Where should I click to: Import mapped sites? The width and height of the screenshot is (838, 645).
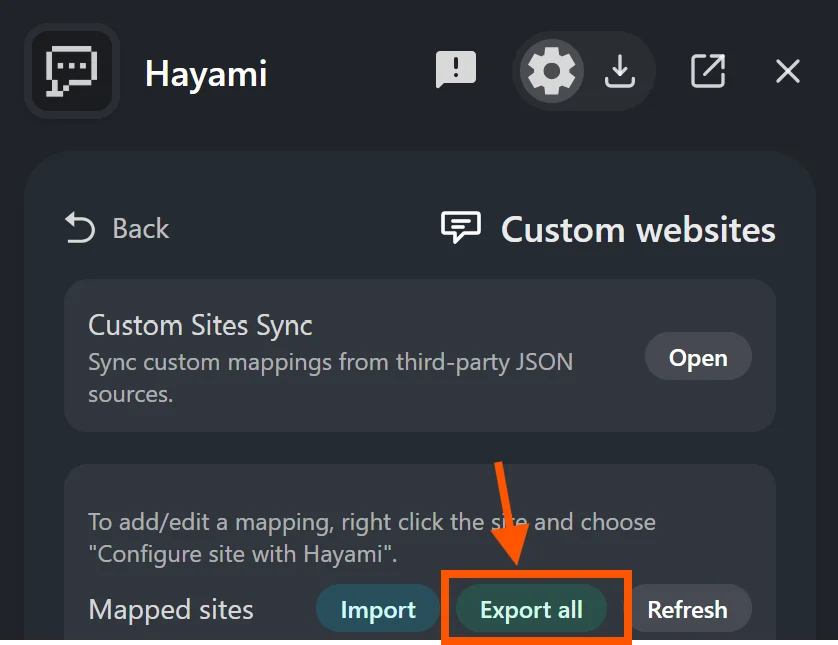pyautogui.click(x=378, y=609)
